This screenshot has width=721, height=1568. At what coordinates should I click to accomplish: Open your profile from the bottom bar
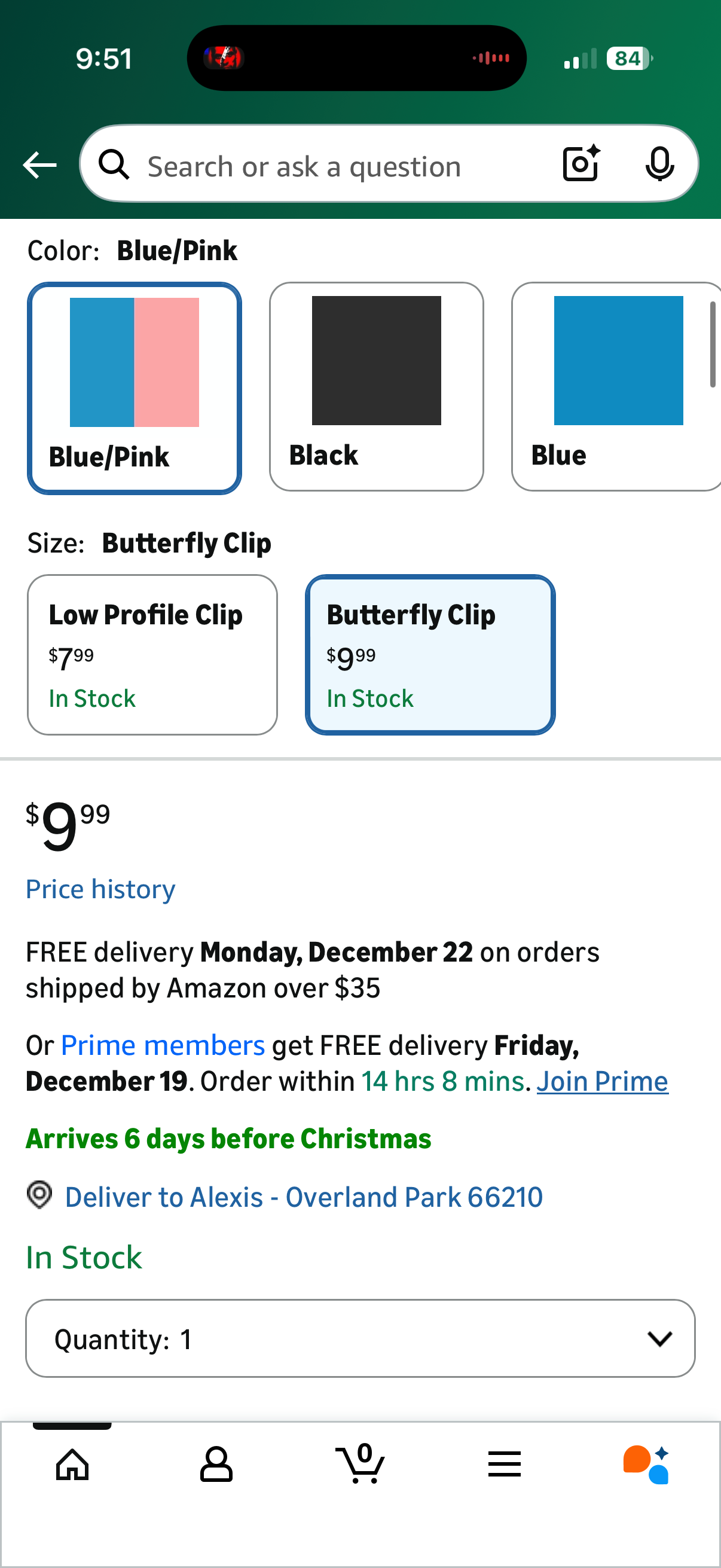[216, 1463]
